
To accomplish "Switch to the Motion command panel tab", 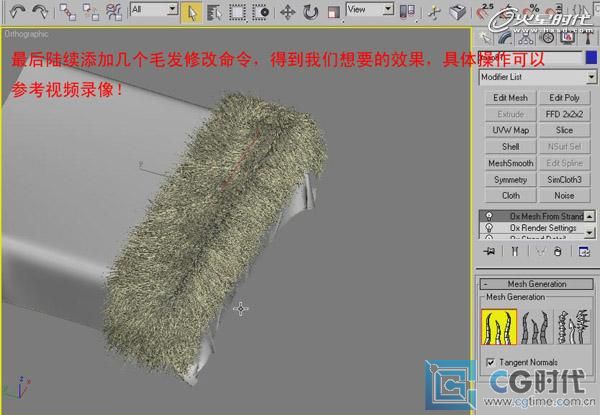I will click(x=548, y=37).
